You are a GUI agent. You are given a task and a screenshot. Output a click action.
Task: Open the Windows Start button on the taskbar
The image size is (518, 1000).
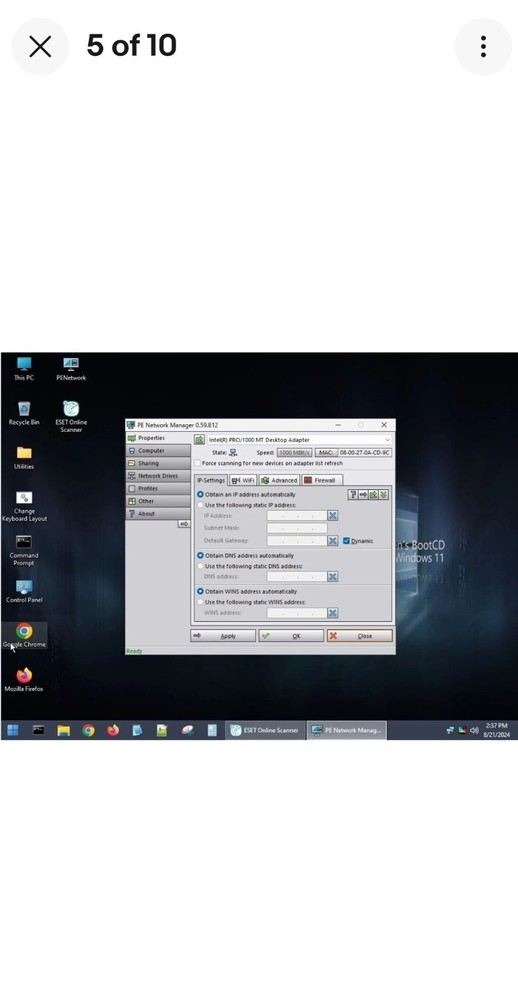point(12,730)
